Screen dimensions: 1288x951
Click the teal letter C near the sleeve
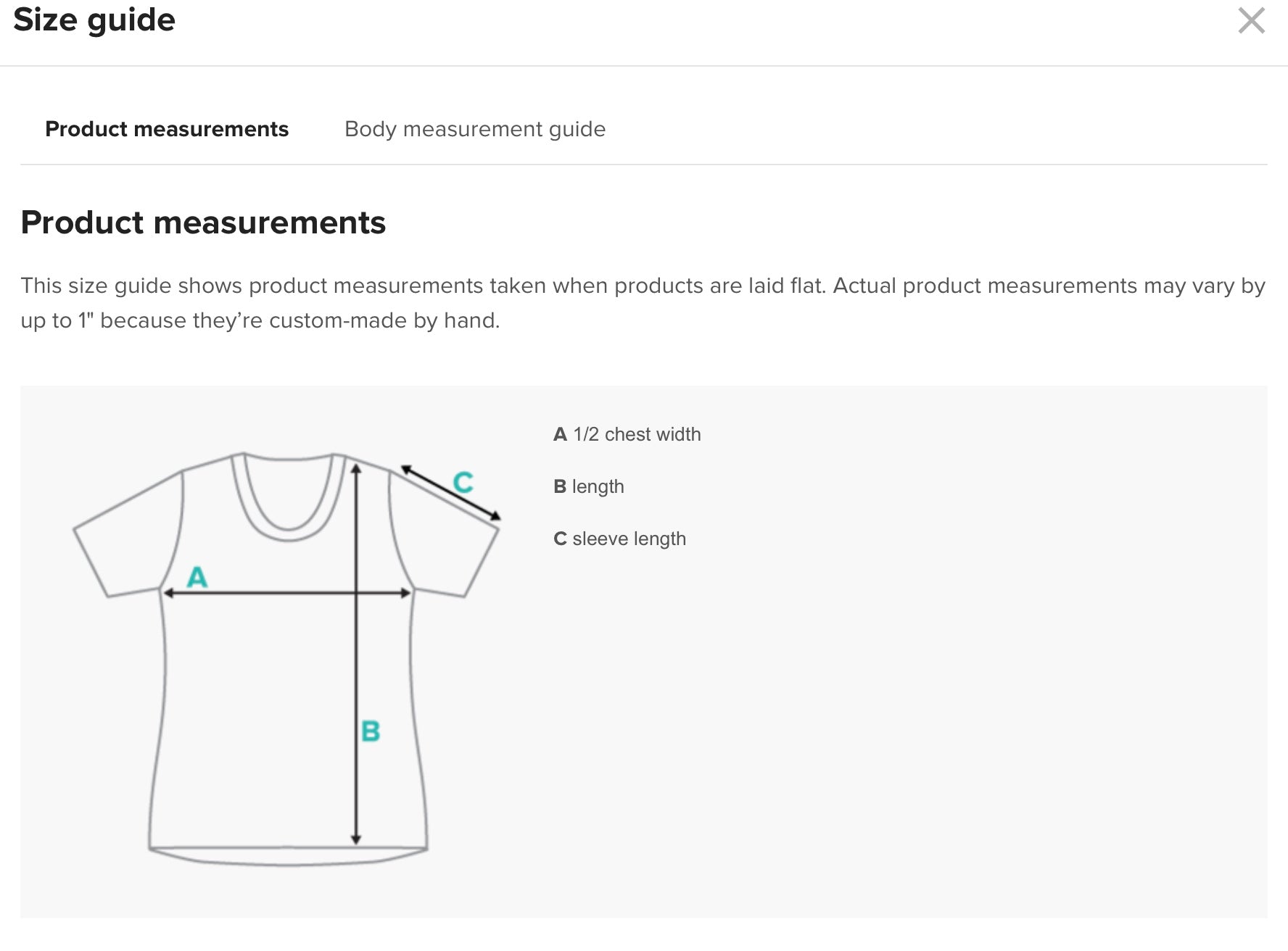pos(463,482)
